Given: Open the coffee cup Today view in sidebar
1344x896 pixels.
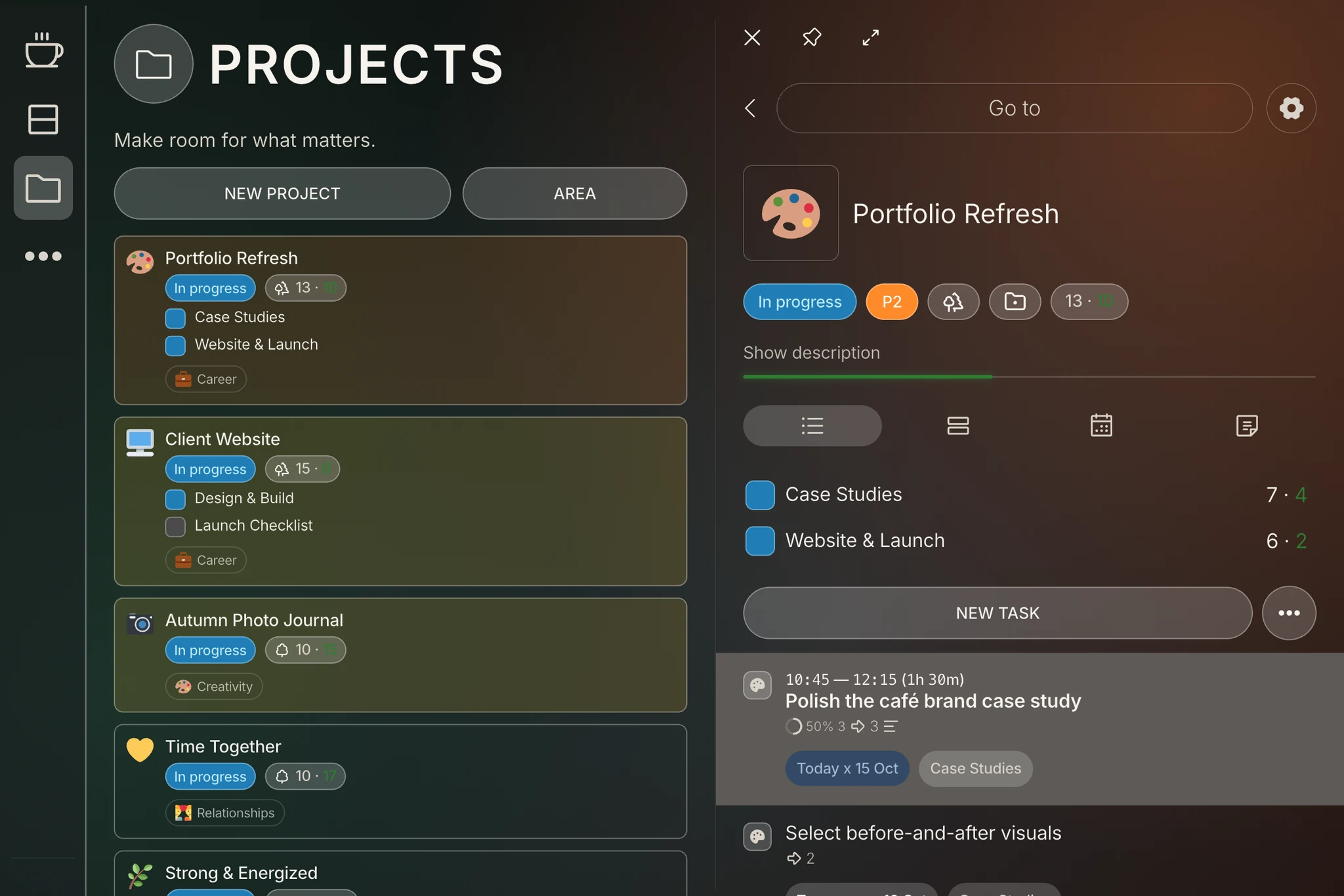Looking at the screenshot, I should tap(43, 50).
